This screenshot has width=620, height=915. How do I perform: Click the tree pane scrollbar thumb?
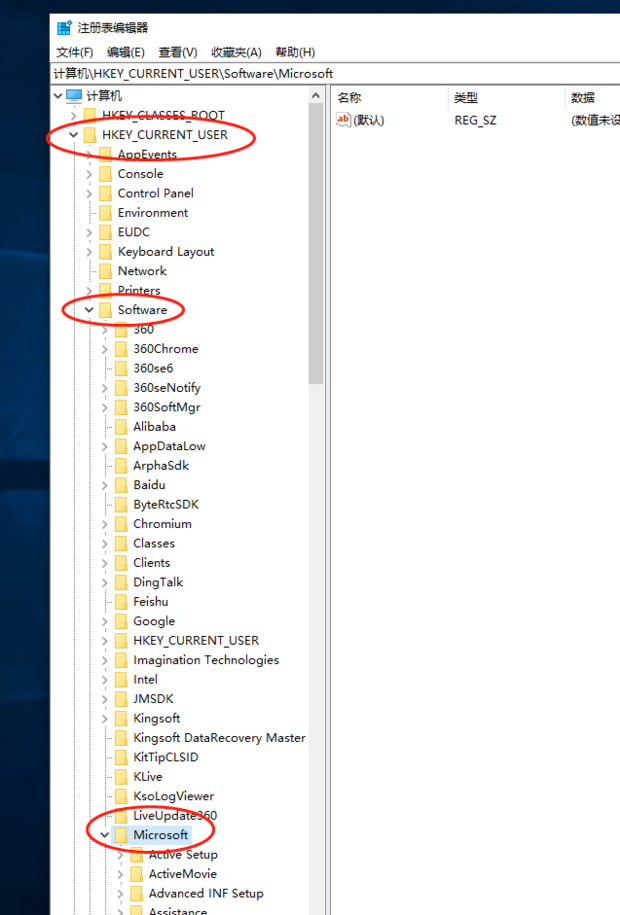[316, 243]
